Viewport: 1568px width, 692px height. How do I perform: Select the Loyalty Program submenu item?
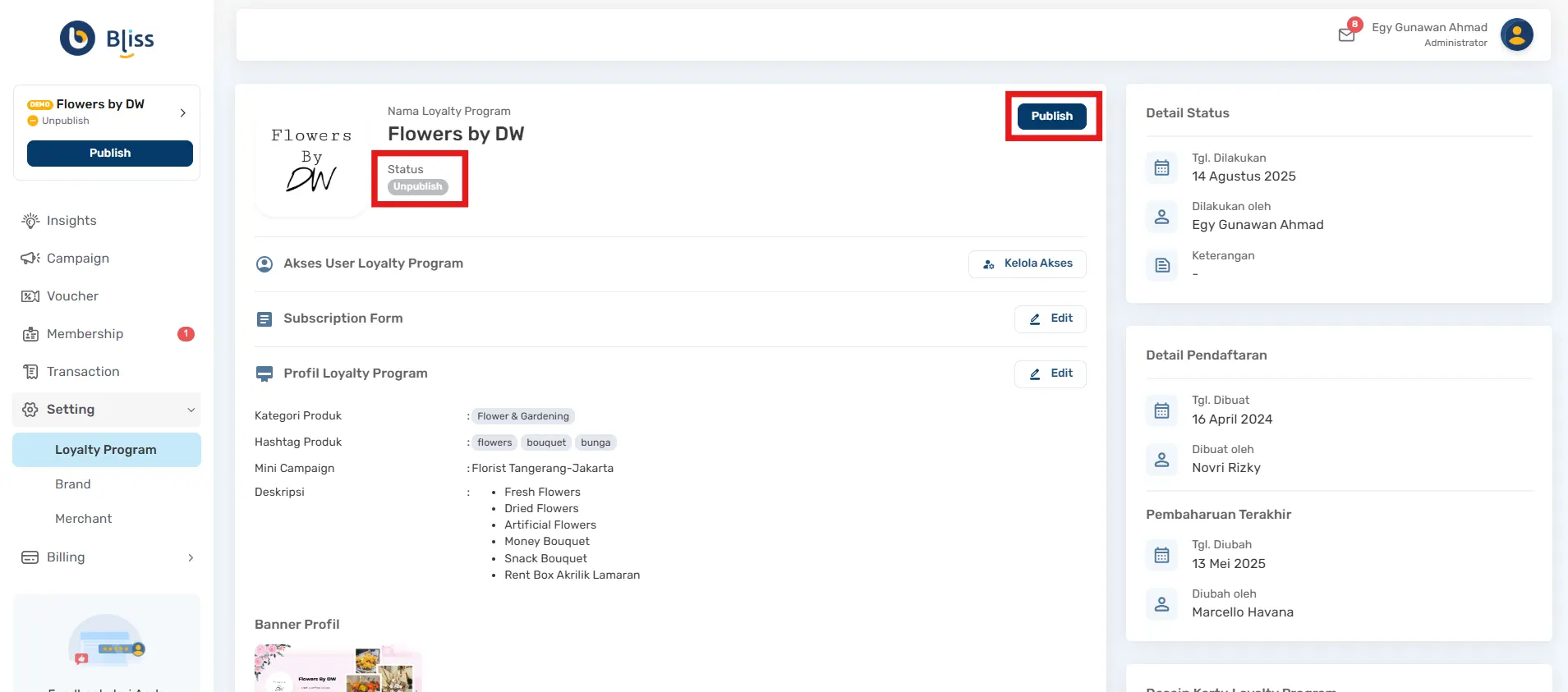pos(106,450)
